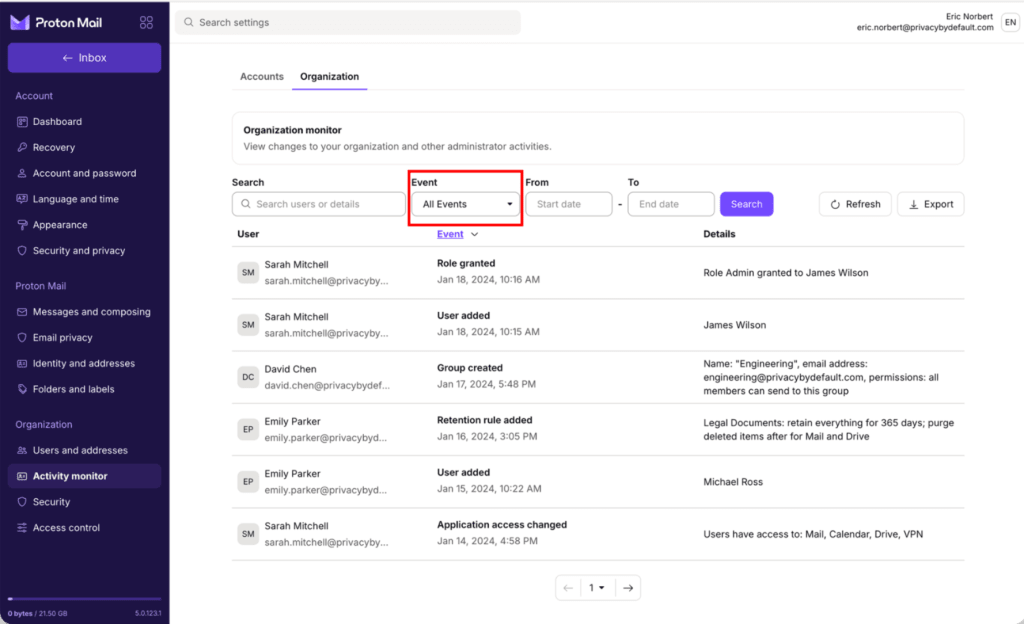Image resolution: width=1024 pixels, height=624 pixels.
Task: Go to the previous page arrow
Action: (x=568, y=588)
